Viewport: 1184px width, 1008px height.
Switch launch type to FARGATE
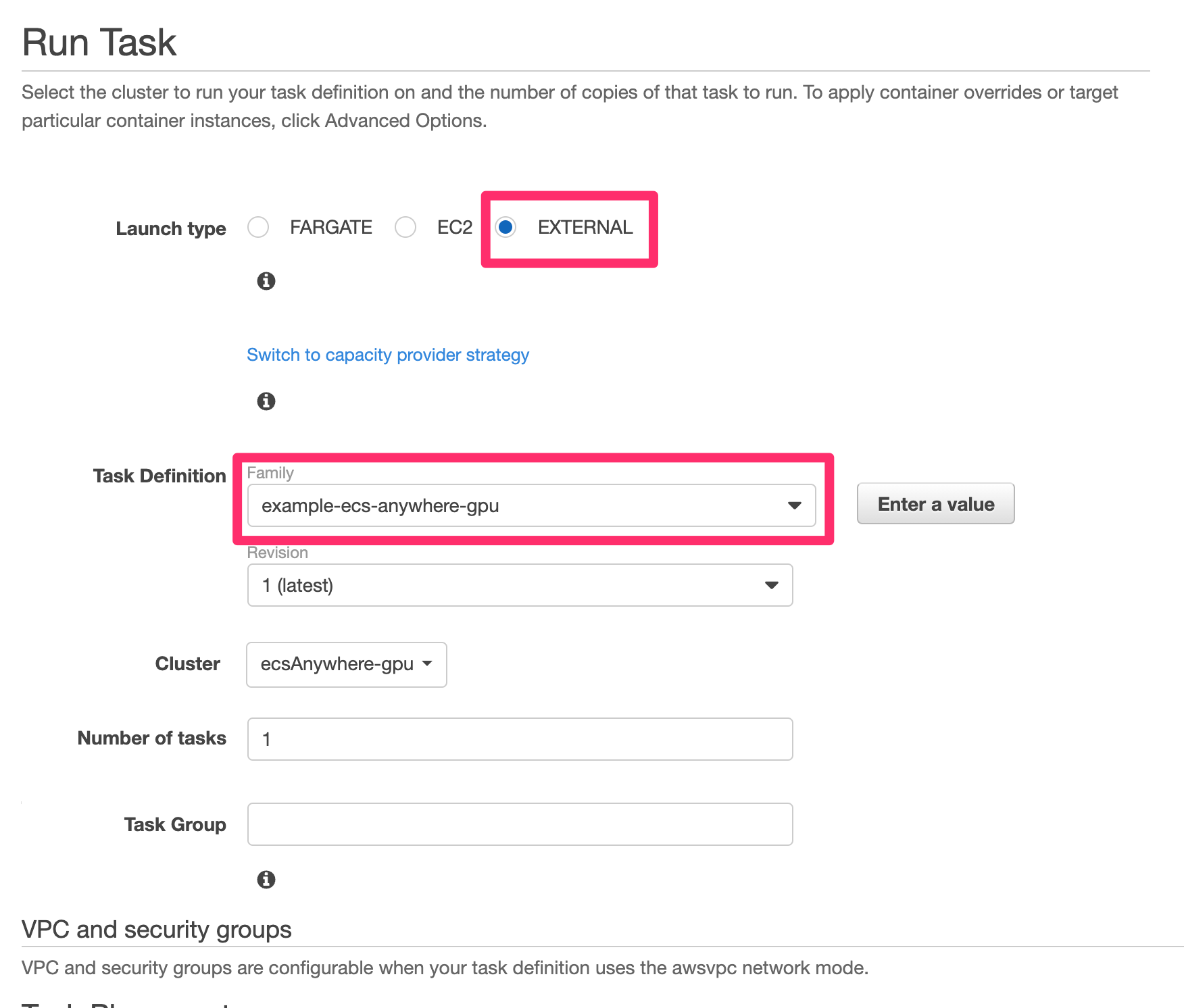click(258, 228)
